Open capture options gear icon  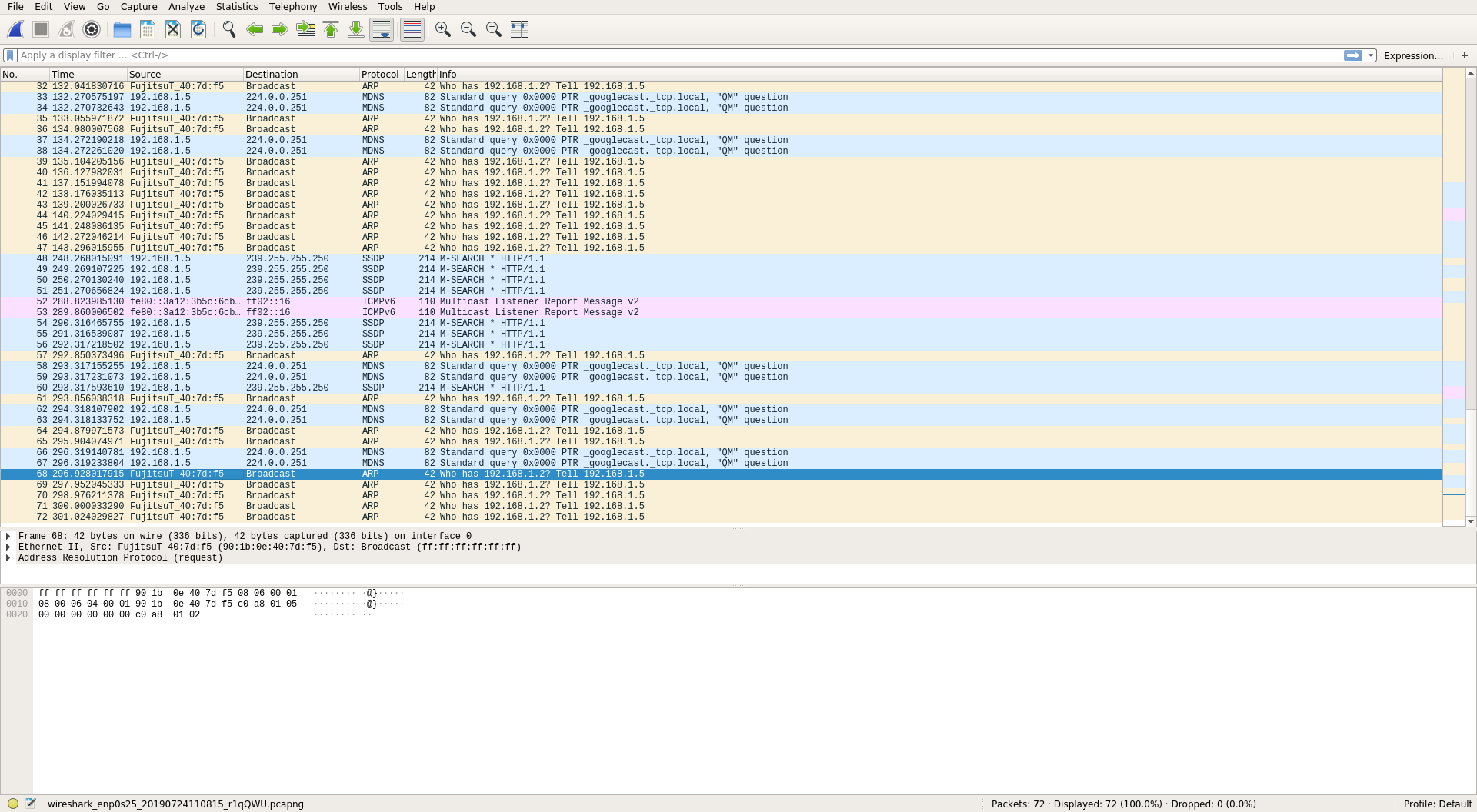92,29
